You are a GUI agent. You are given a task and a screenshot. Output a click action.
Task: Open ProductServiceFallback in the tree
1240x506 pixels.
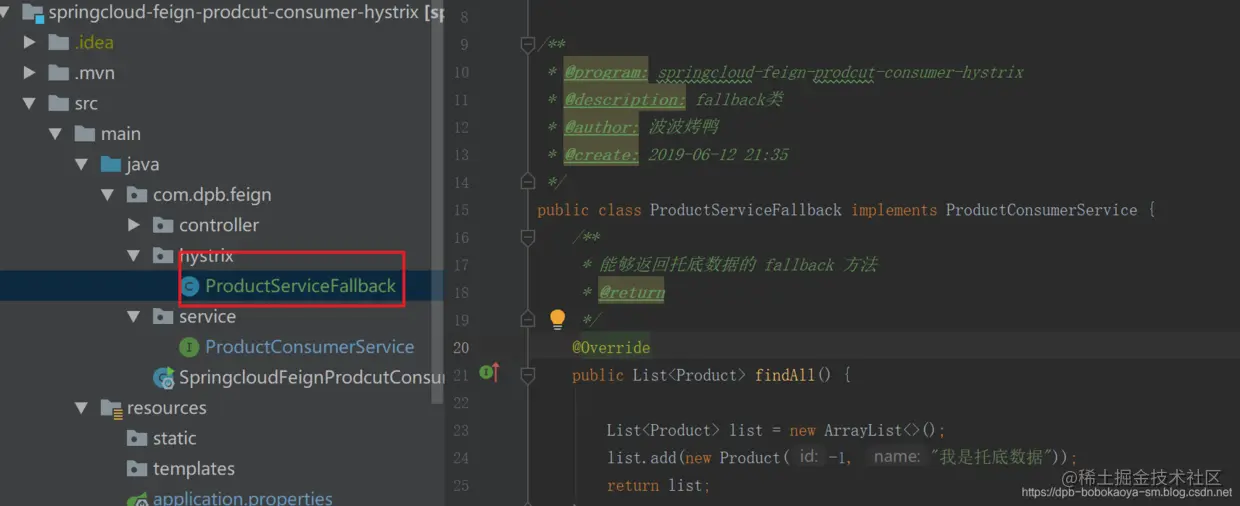(x=301, y=286)
